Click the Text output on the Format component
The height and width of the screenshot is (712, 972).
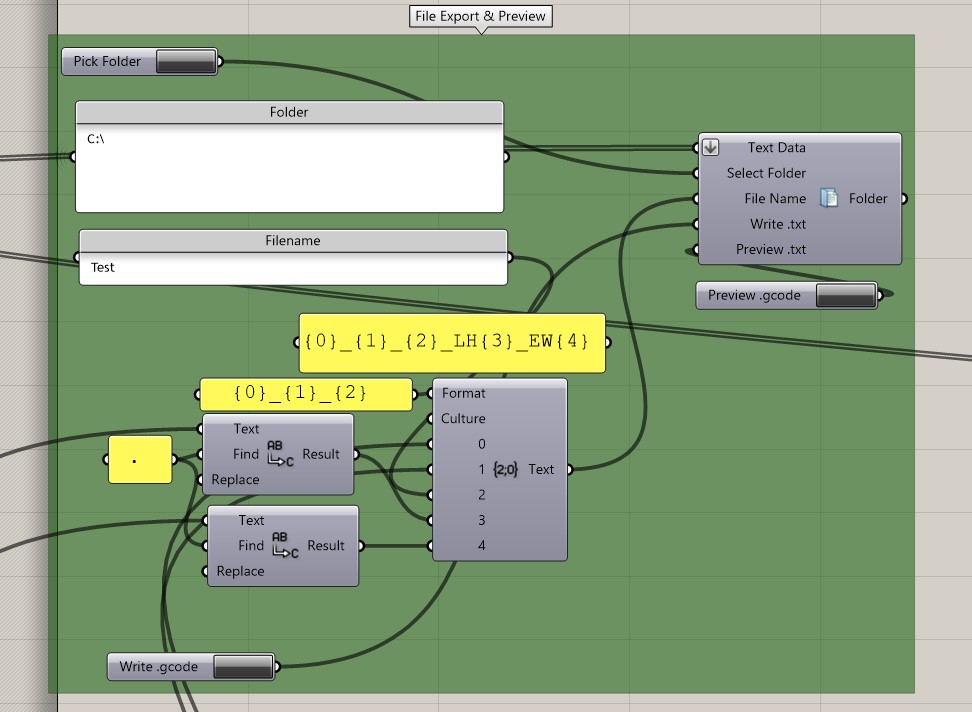541,469
